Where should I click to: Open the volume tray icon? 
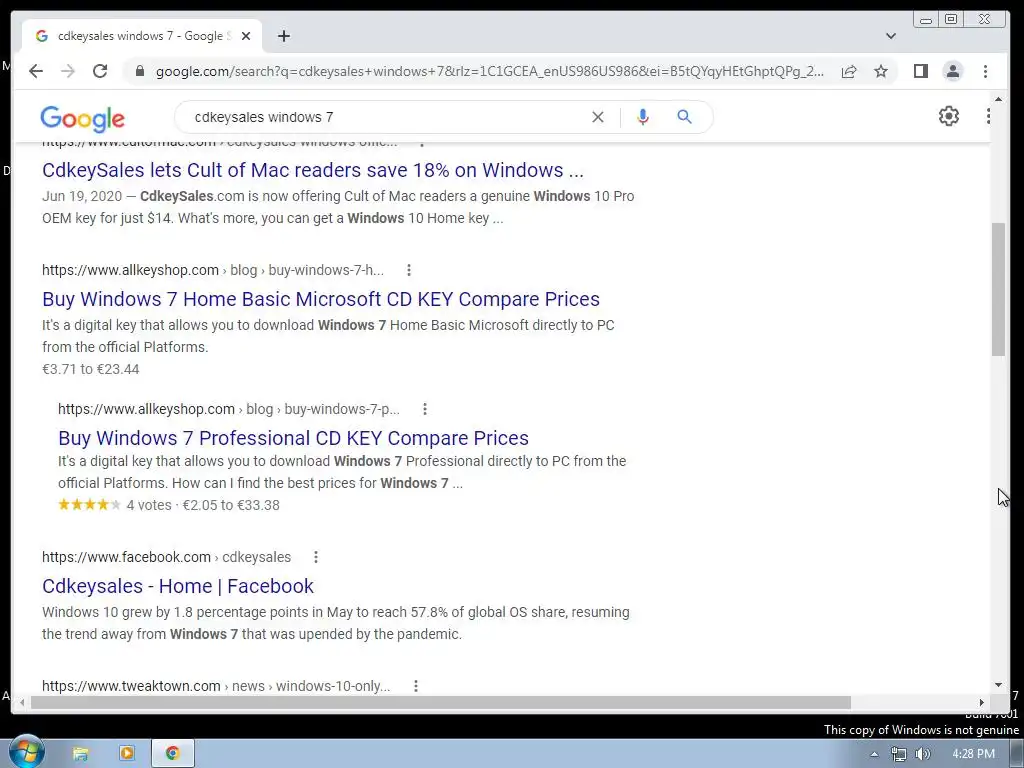tap(922, 754)
